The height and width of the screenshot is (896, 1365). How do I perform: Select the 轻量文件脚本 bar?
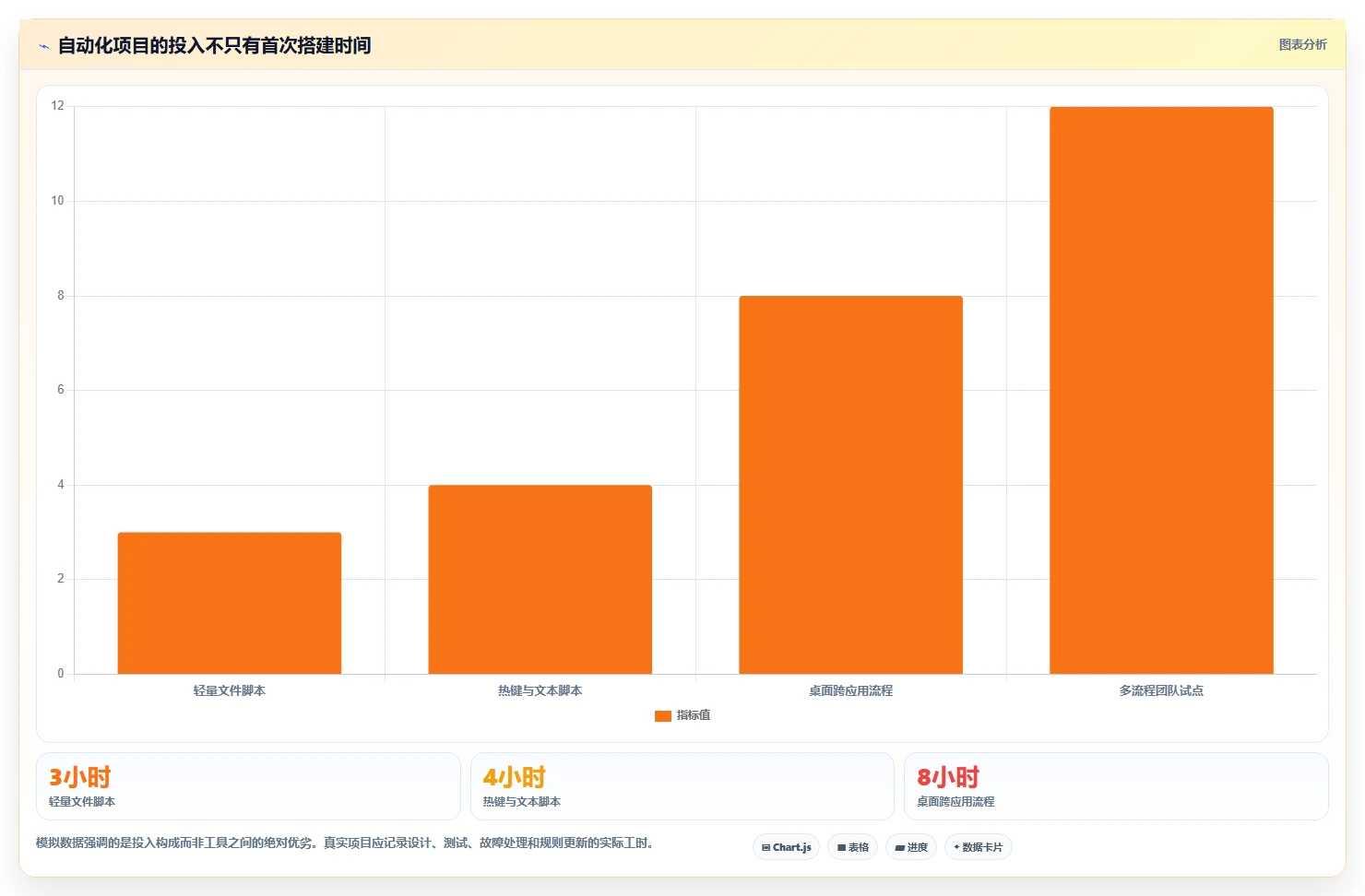(230, 603)
